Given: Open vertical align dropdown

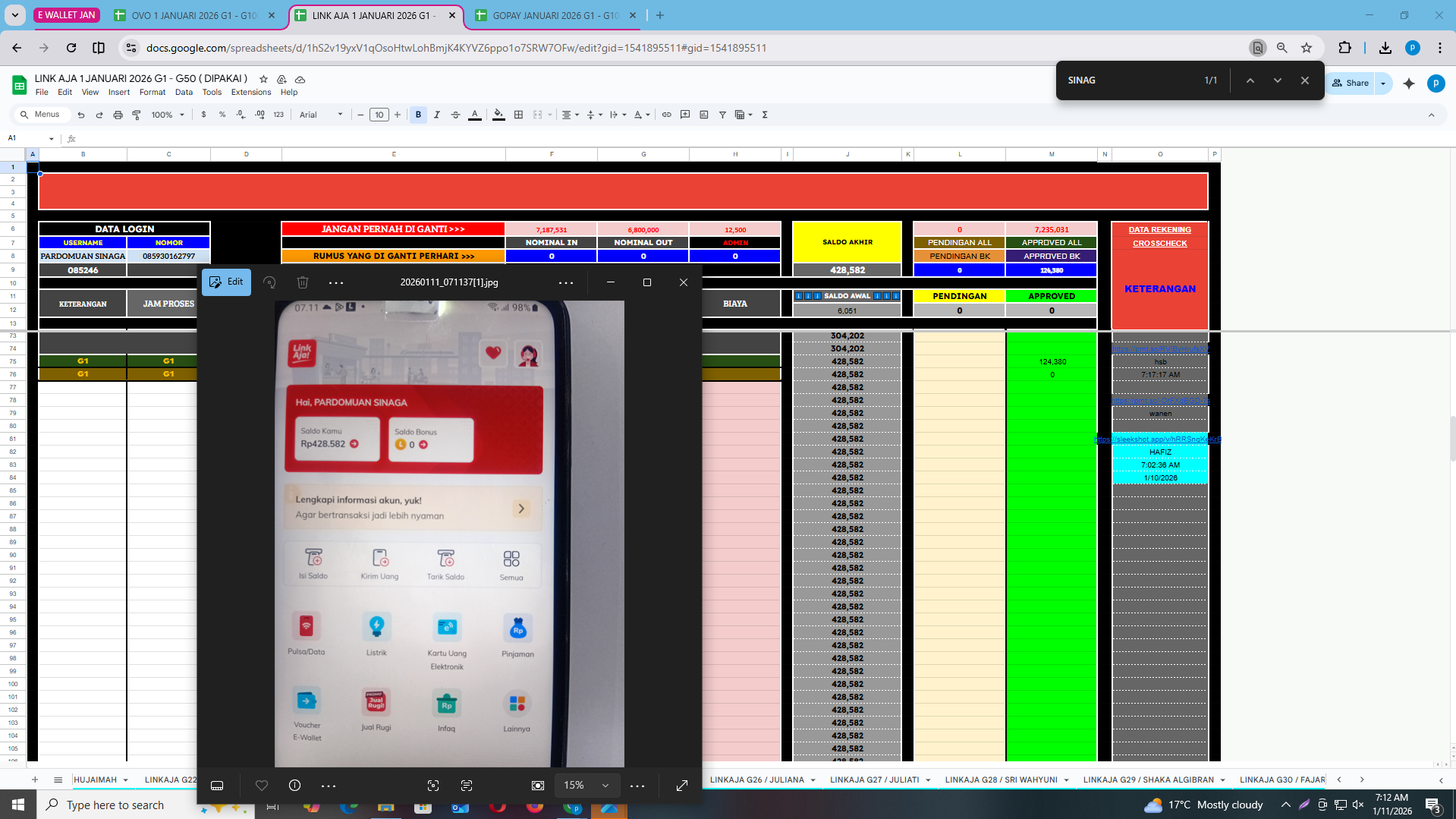Looking at the screenshot, I should (594, 115).
